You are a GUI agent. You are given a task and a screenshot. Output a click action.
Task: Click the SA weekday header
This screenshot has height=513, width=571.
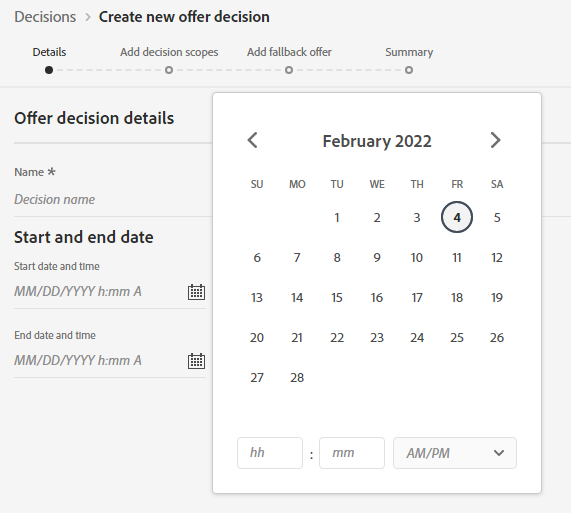click(x=497, y=184)
